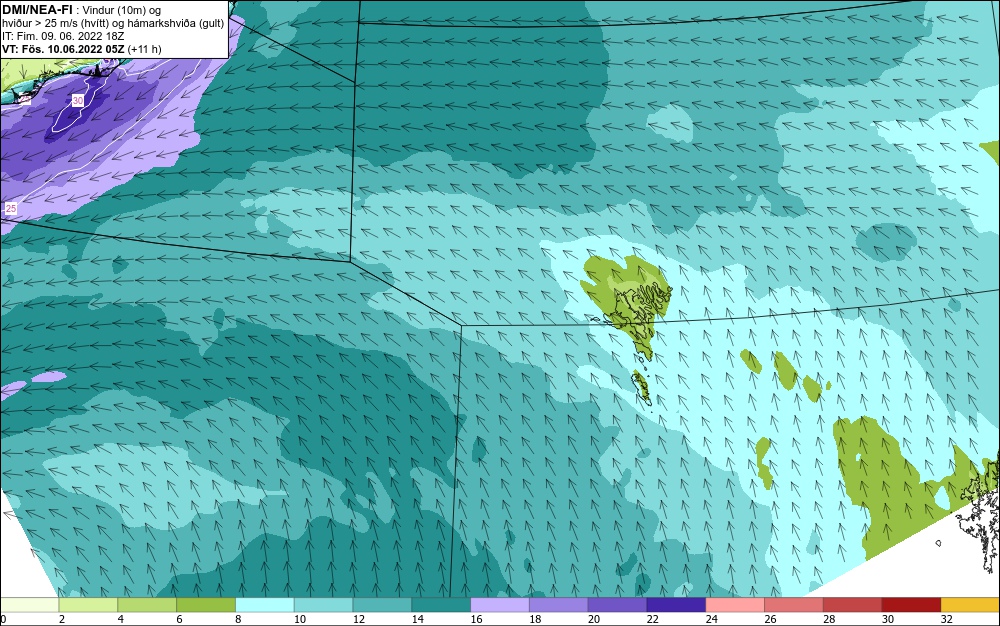Choose the dark indigo 22–24 m/s legend swatch
The height and width of the screenshot is (626, 1000).
(676, 605)
